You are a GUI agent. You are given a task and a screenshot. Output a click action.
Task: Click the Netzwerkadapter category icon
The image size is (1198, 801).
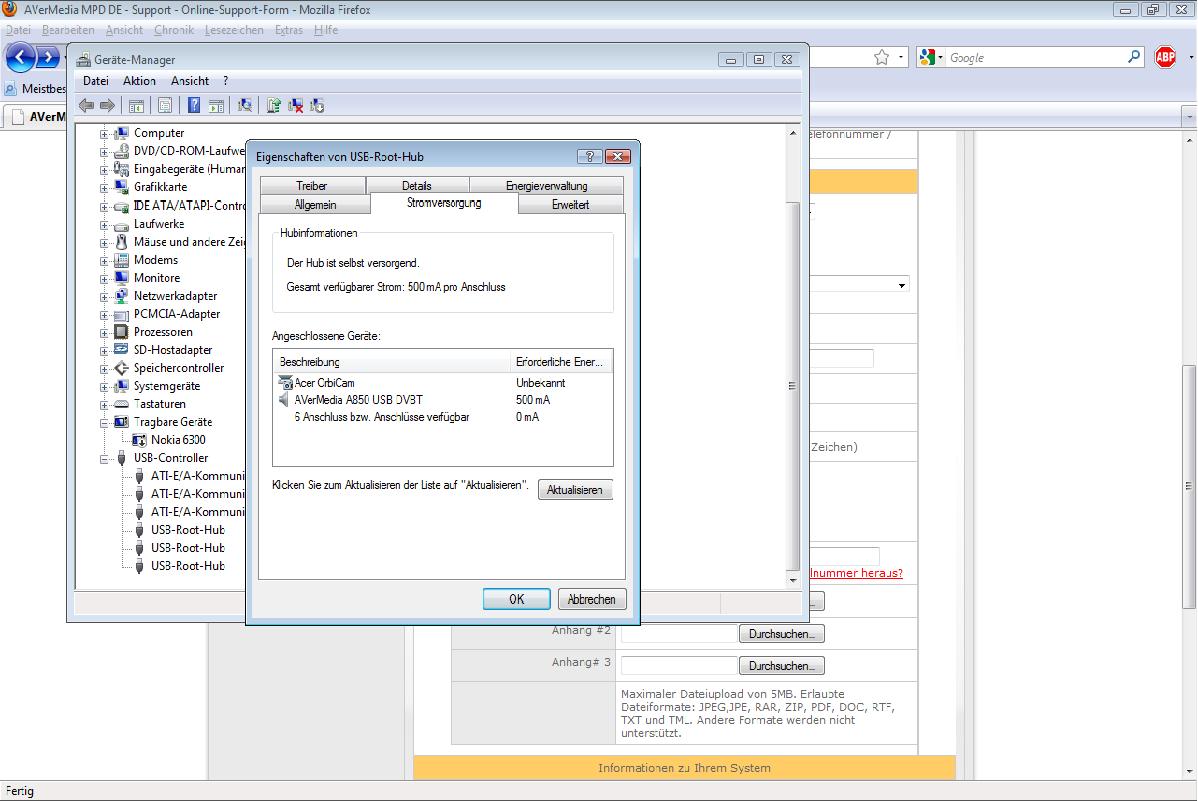[x=121, y=296]
